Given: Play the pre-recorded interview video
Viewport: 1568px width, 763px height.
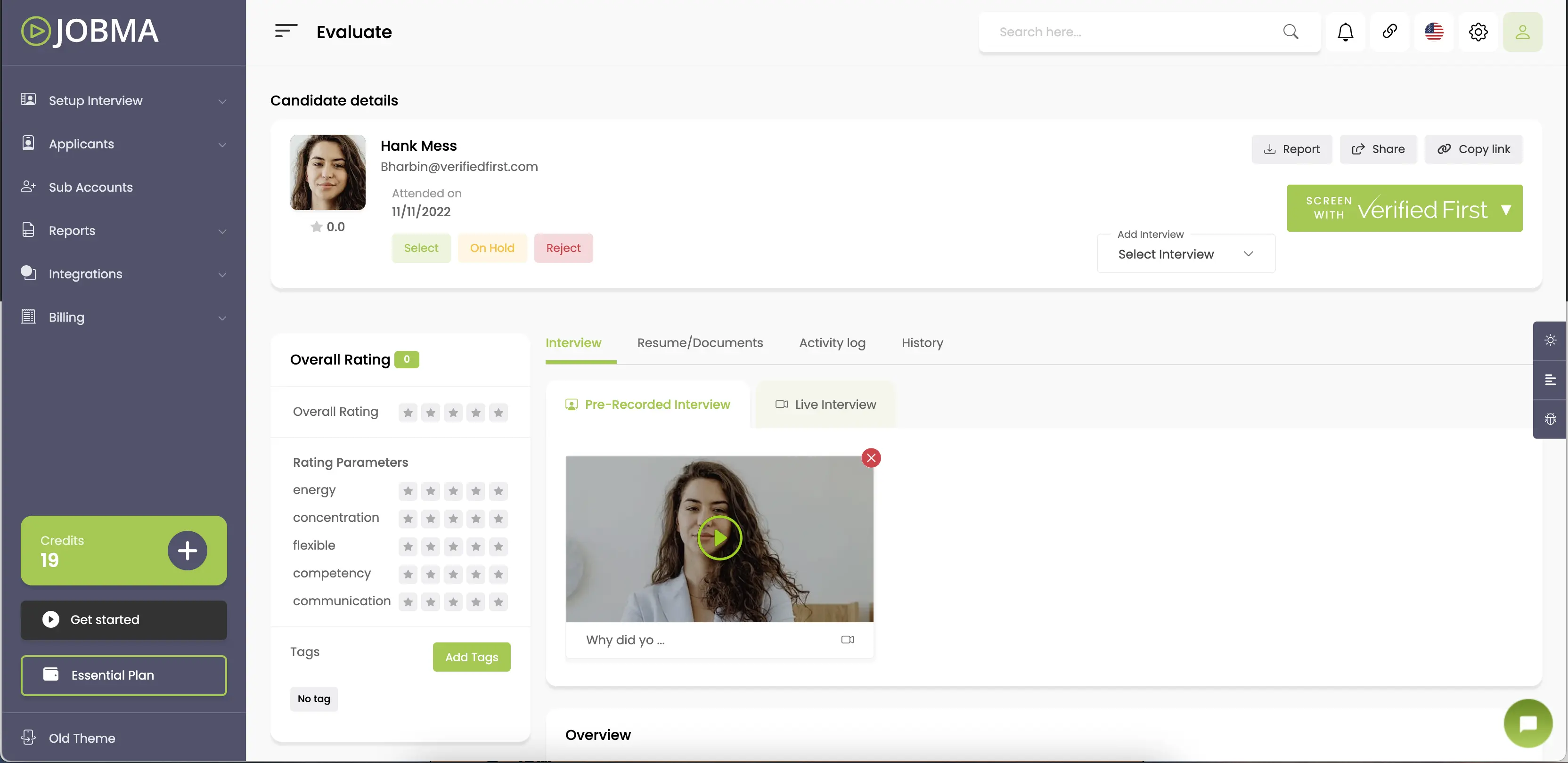Looking at the screenshot, I should coord(719,538).
